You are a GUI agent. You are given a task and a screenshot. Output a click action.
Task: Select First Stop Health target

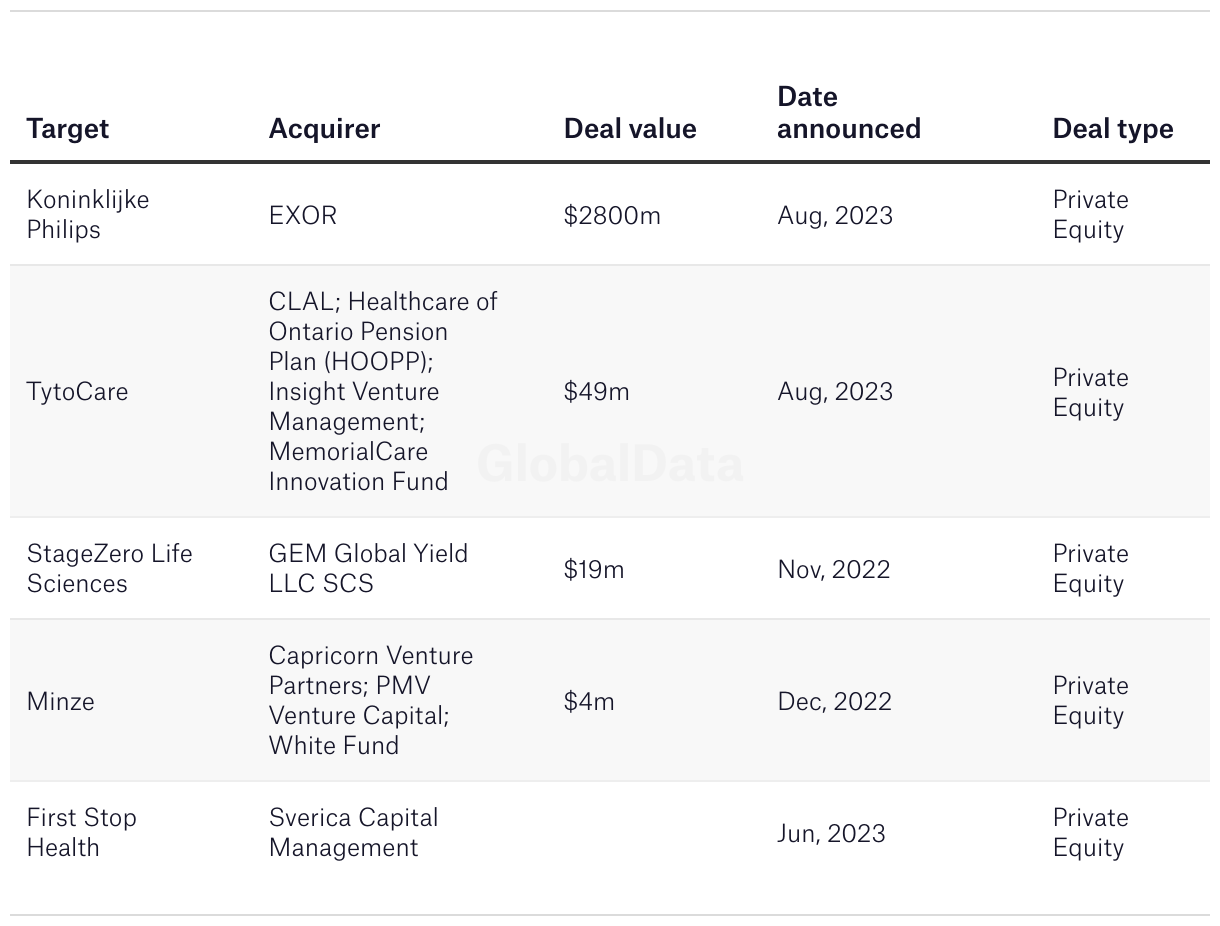click(x=81, y=832)
